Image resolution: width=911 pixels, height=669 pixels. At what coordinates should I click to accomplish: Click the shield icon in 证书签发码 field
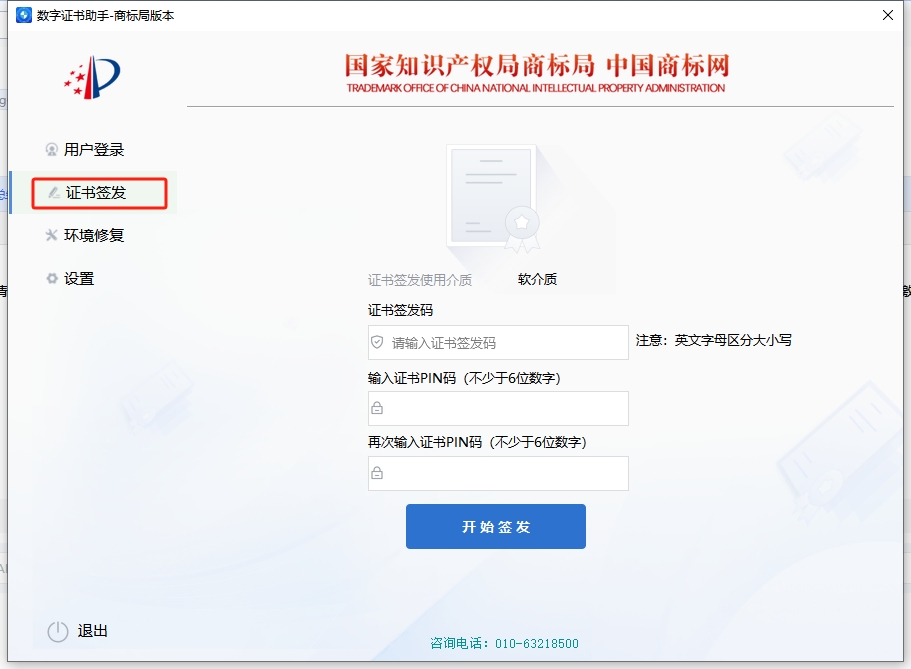pos(377,342)
